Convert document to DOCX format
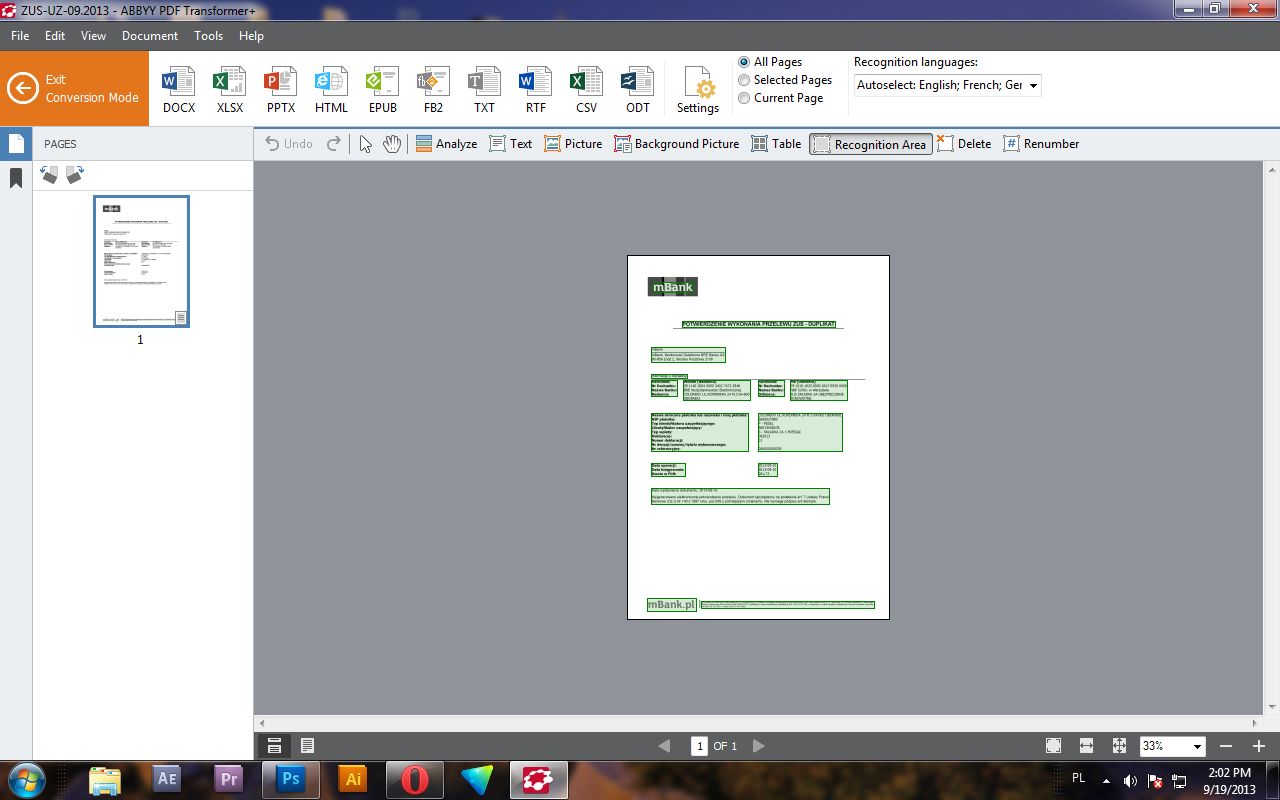The height and width of the screenshot is (800, 1280). coord(179,90)
